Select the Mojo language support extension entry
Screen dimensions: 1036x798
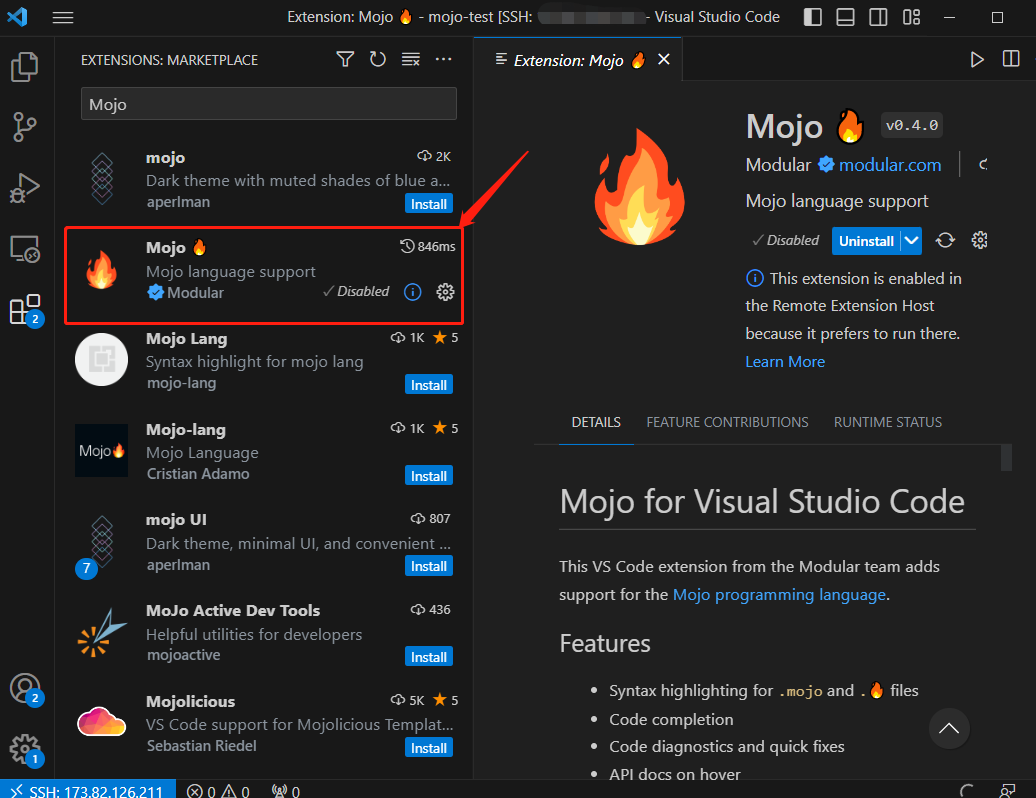click(x=264, y=275)
